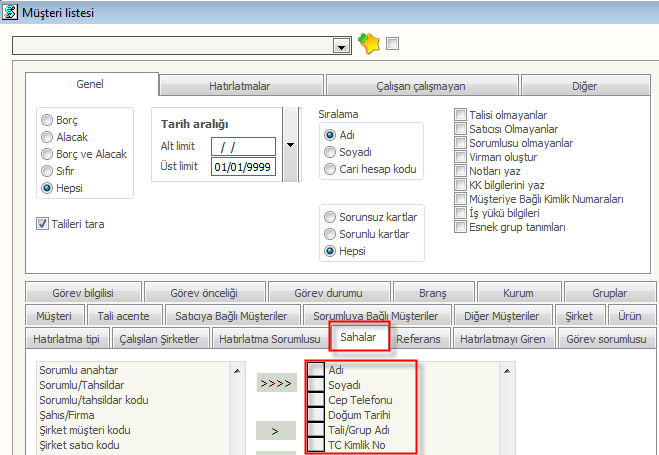
Task: Check the Cep Telefonu field box
Action: click(316, 400)
